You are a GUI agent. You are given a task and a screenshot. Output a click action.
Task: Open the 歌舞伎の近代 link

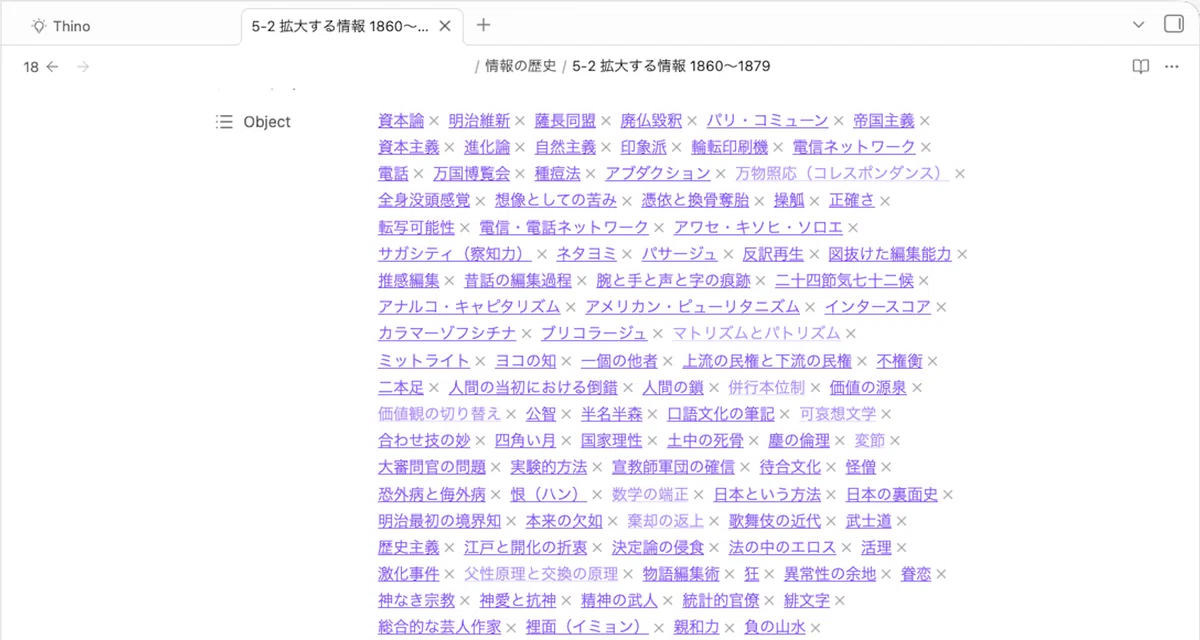pyautogui.click(x=775, y=521)
